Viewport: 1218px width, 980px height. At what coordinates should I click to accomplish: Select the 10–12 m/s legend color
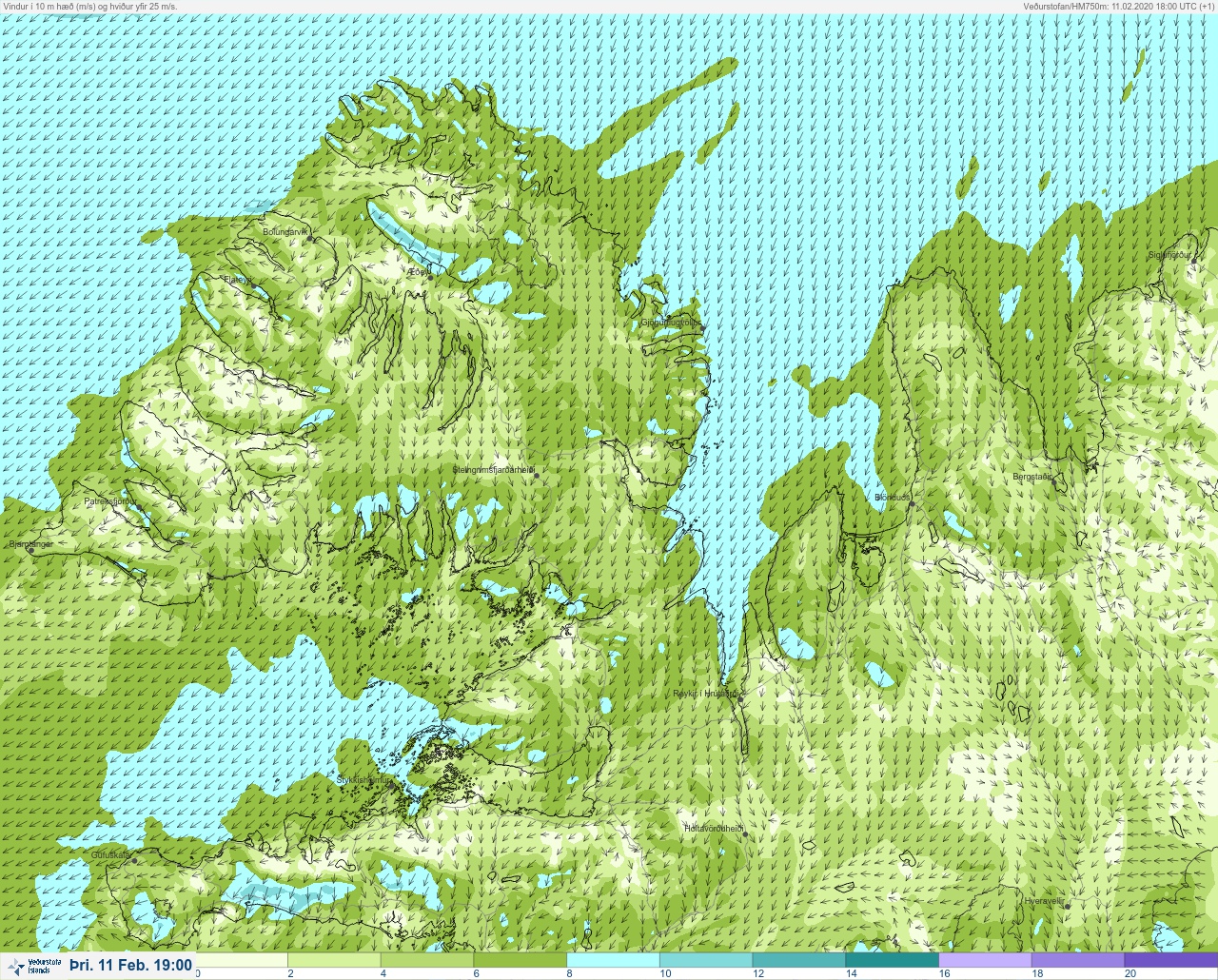pos(708,960)
